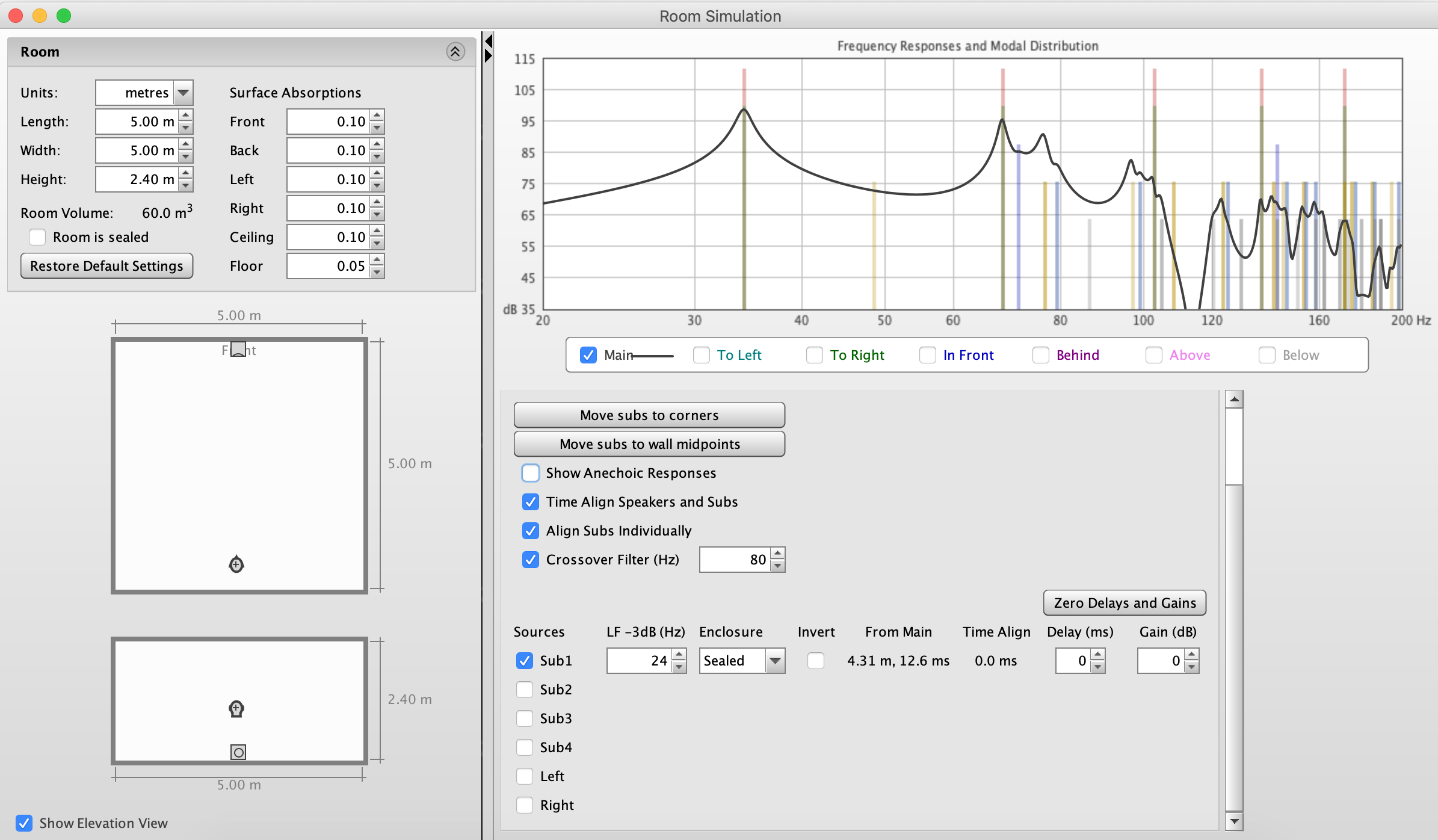Screen dimensions: 1438x840
Task: Increase Sub1 LF -3dB frequency
Action: pyautogui.click(x=679, y=654)
